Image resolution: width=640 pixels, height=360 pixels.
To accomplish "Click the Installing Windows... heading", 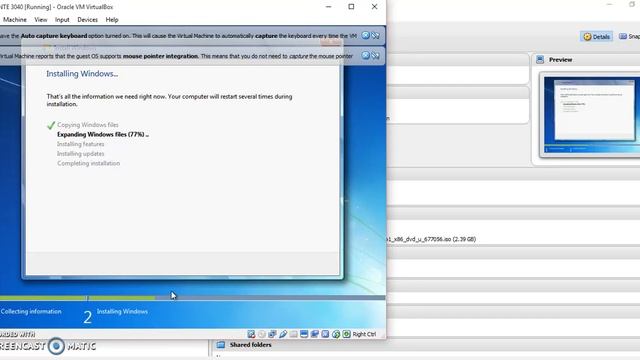I will click(x=82, y=74).
